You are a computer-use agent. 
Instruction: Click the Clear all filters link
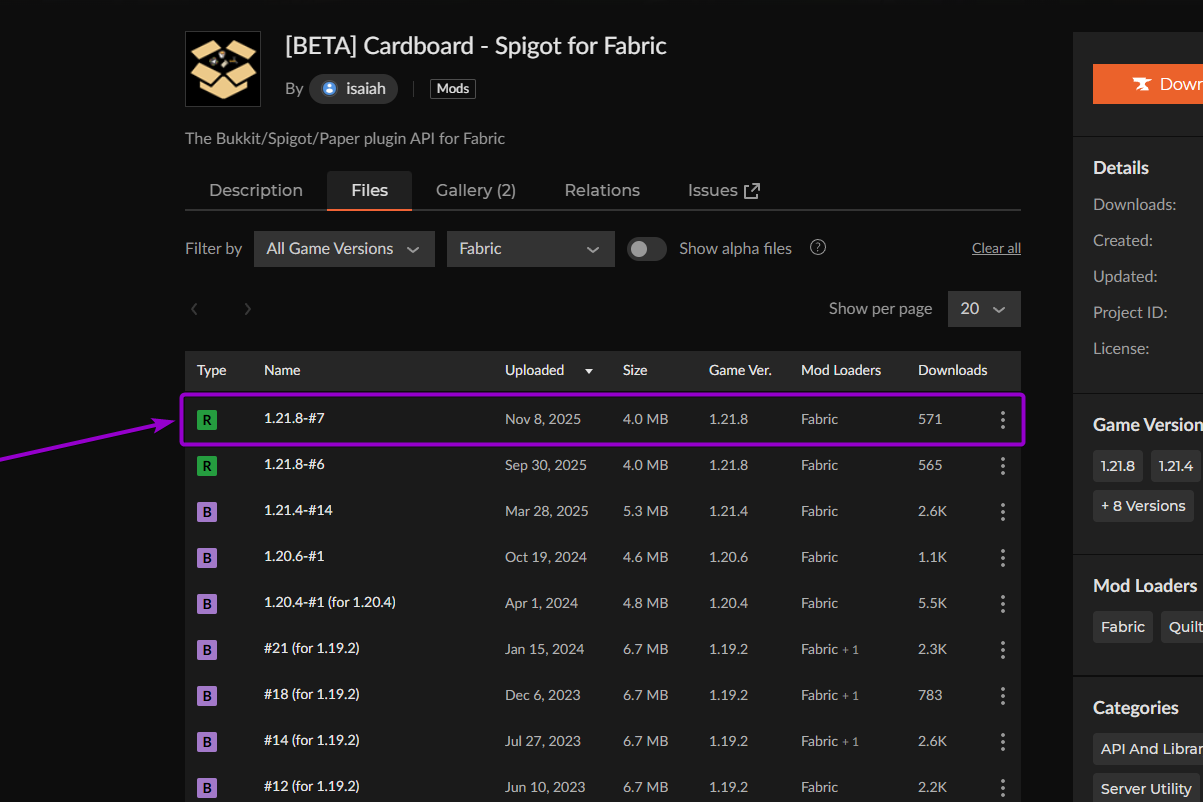pos(996,249)
